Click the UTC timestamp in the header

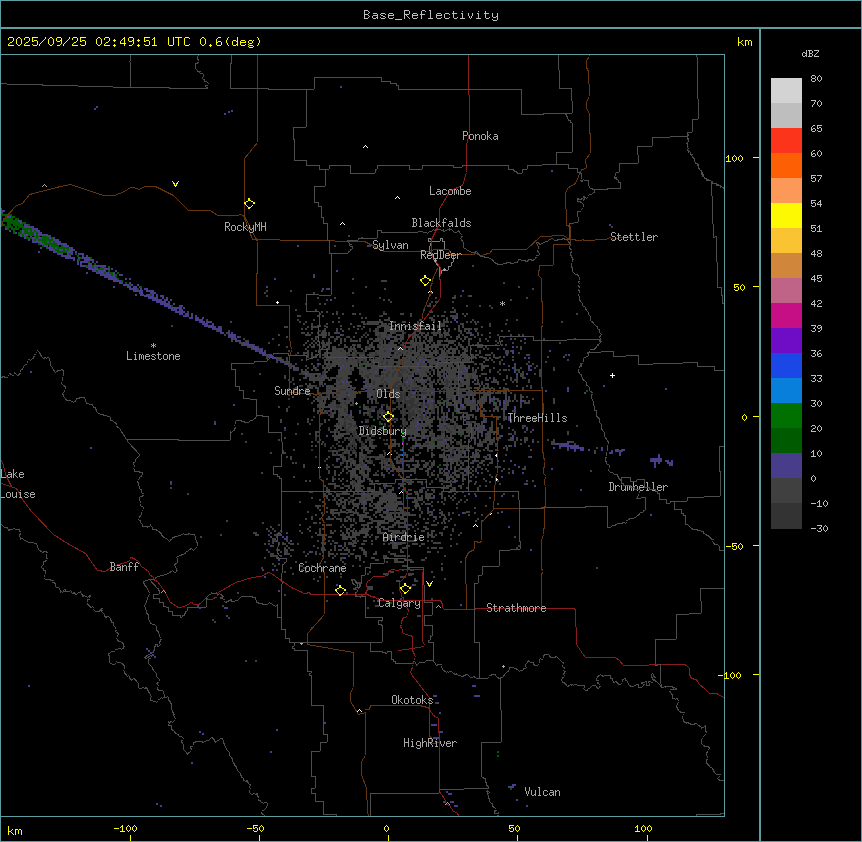[x=134, y=42]
